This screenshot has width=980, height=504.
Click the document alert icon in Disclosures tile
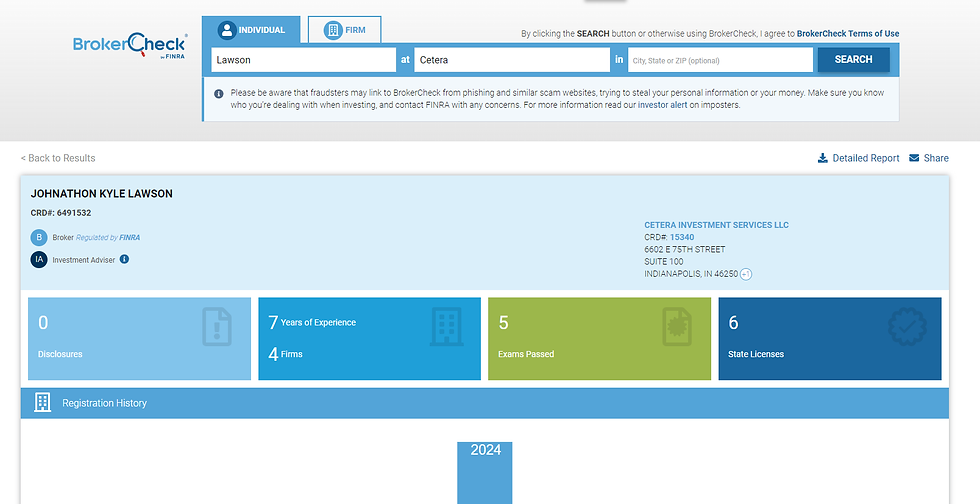(217, 326)
